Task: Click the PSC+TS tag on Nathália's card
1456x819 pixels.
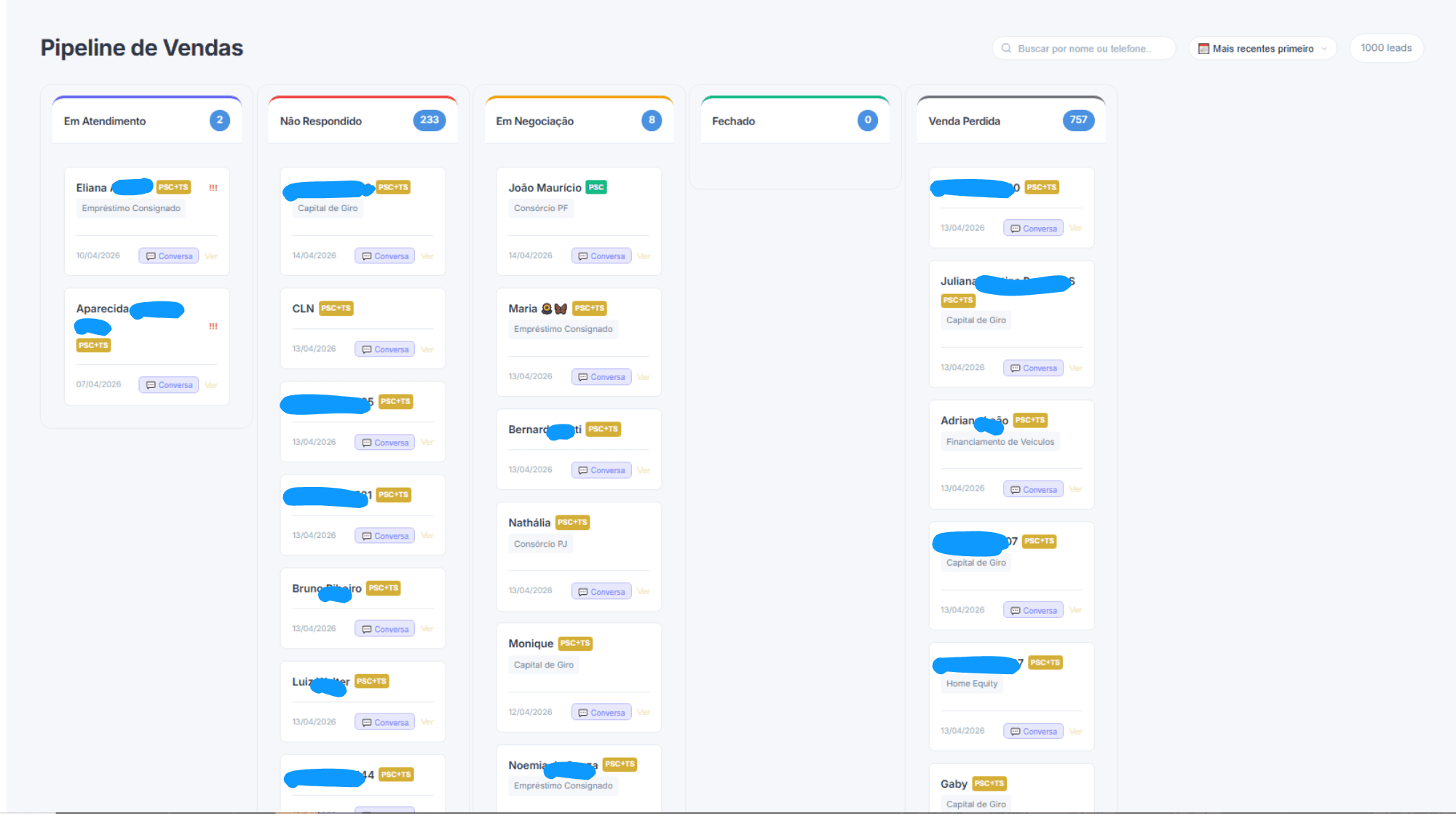Action: point(572,522)
